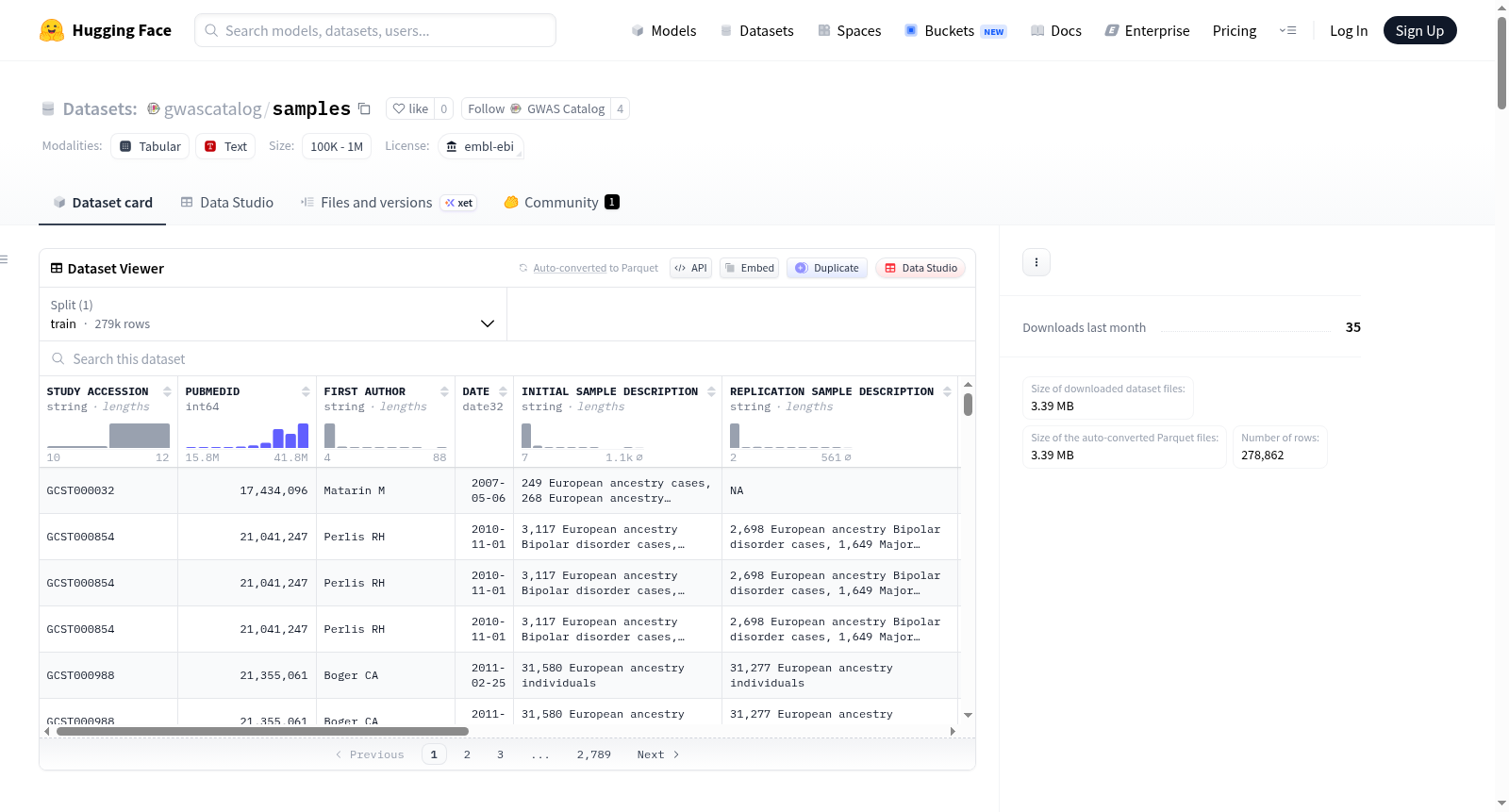Switch to the Data Studio tab

(x=227, y=203)
